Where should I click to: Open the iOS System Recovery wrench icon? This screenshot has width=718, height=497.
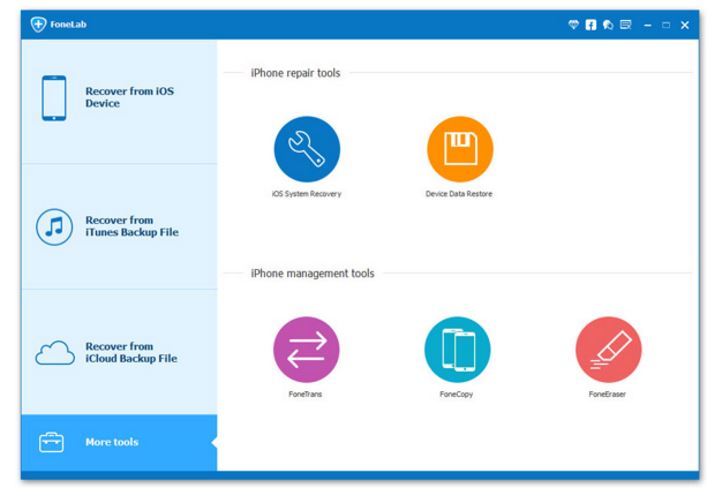coord(307,149)
